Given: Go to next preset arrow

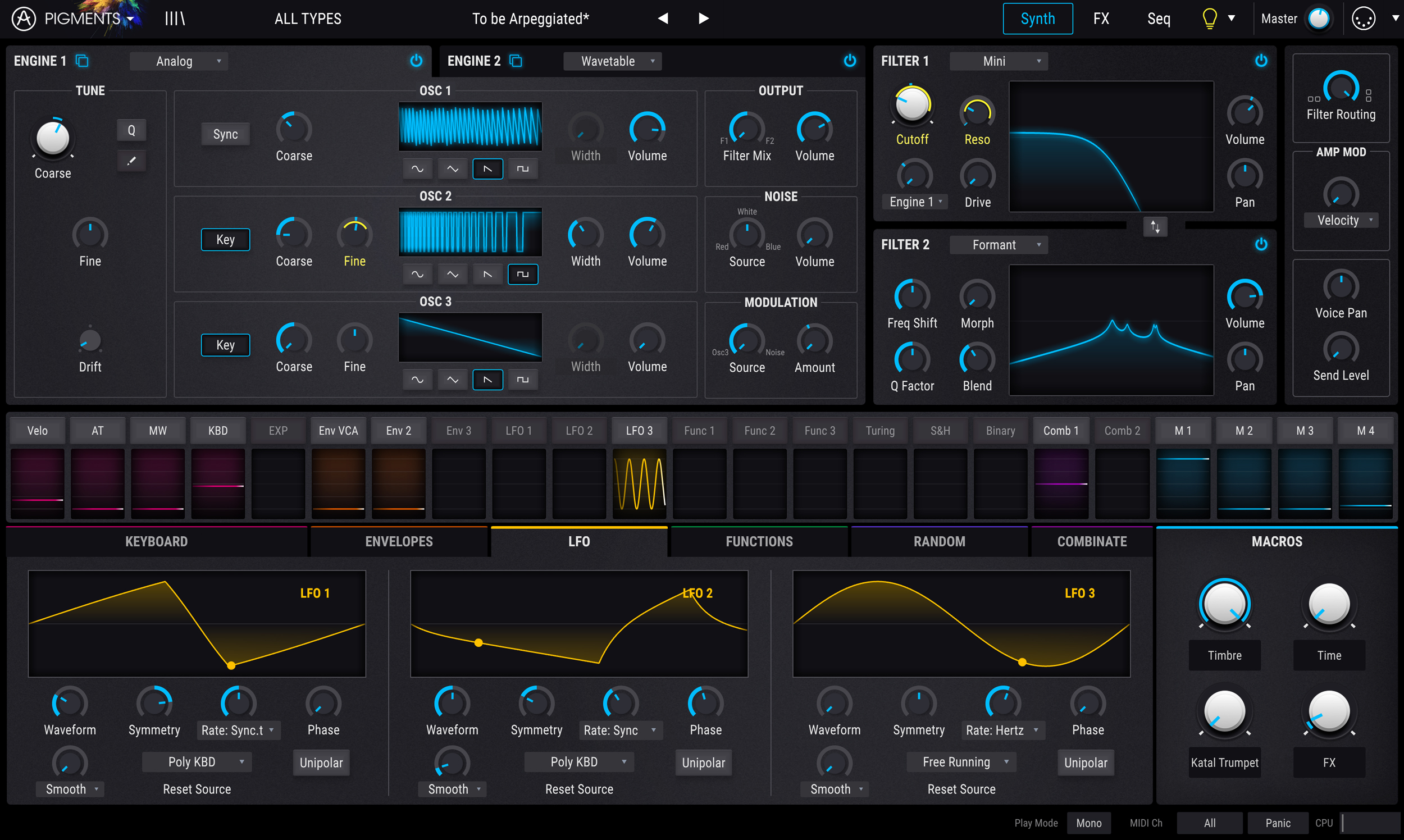Looking at the screenshot, I should tap(703, 19).
